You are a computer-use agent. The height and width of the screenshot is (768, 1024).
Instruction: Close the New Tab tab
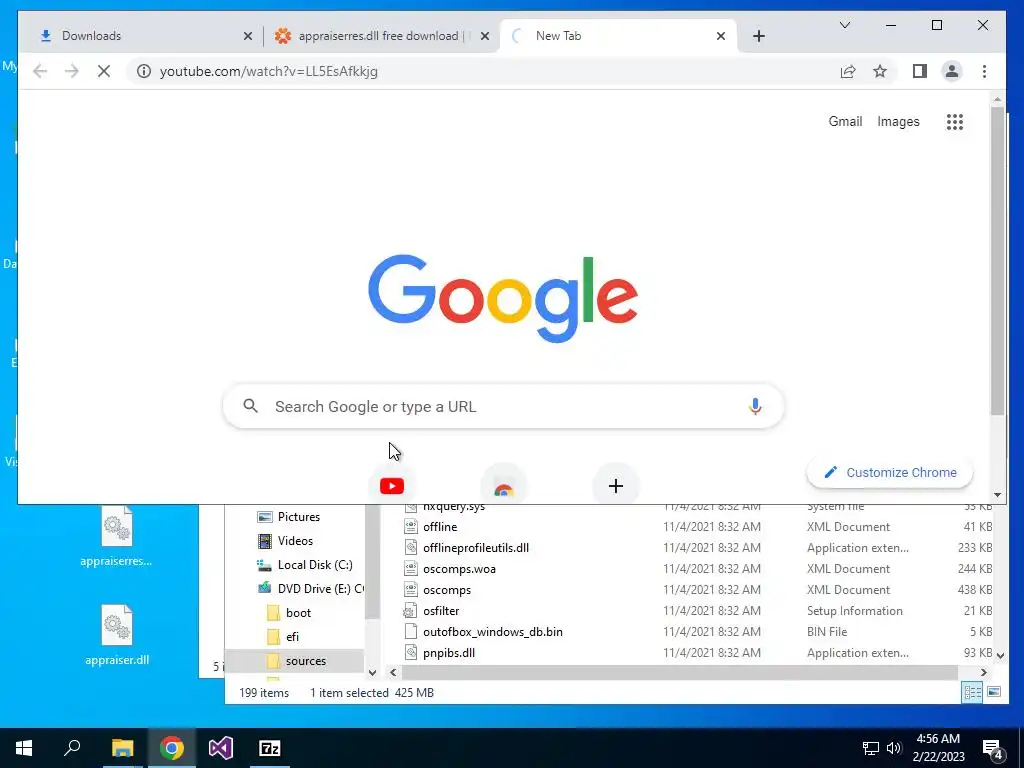pos(721,36)
